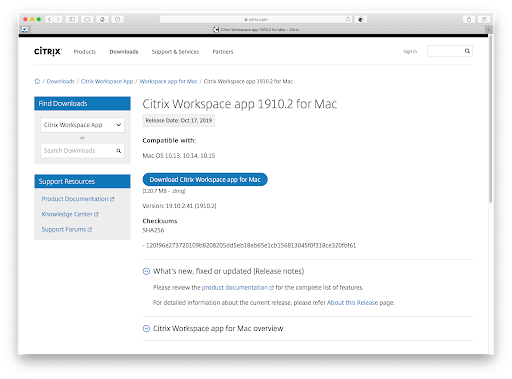512x379 pixels.
Task: Open the Downloads menu
Action: coord(124,52)
